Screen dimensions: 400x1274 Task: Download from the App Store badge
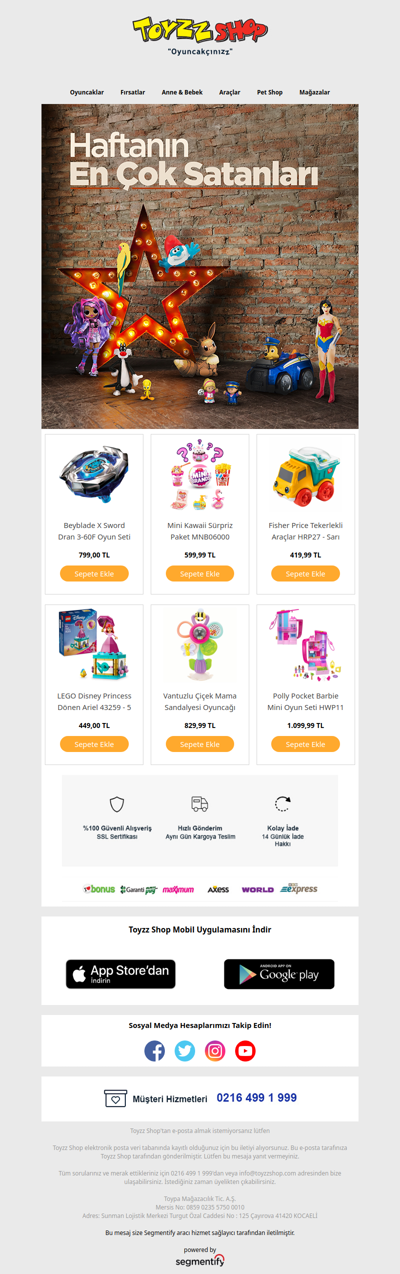click(x=121, y=974)
